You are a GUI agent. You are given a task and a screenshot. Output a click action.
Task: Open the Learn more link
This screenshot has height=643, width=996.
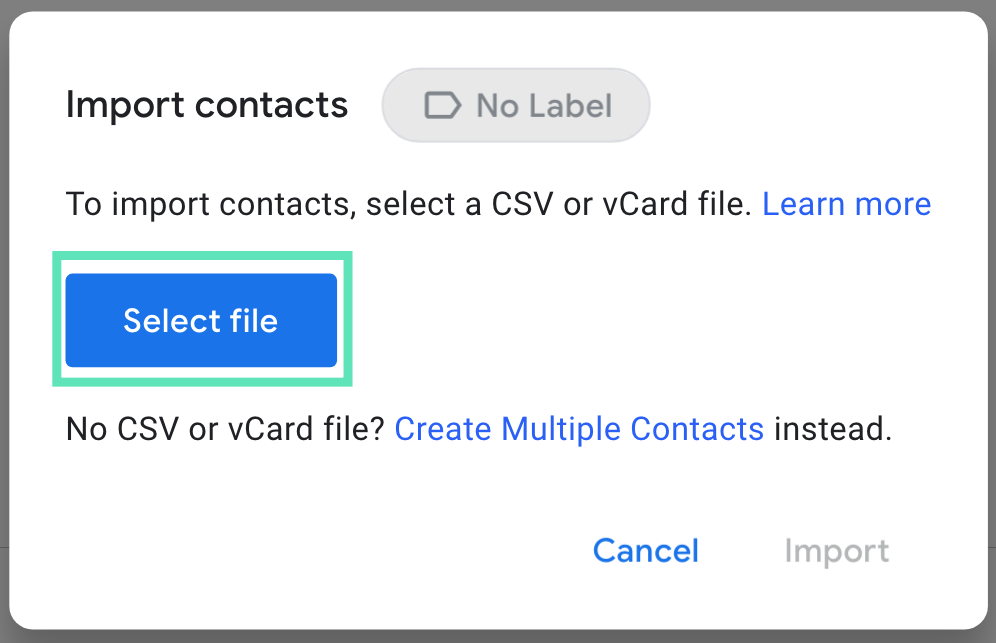coord(846,204)
